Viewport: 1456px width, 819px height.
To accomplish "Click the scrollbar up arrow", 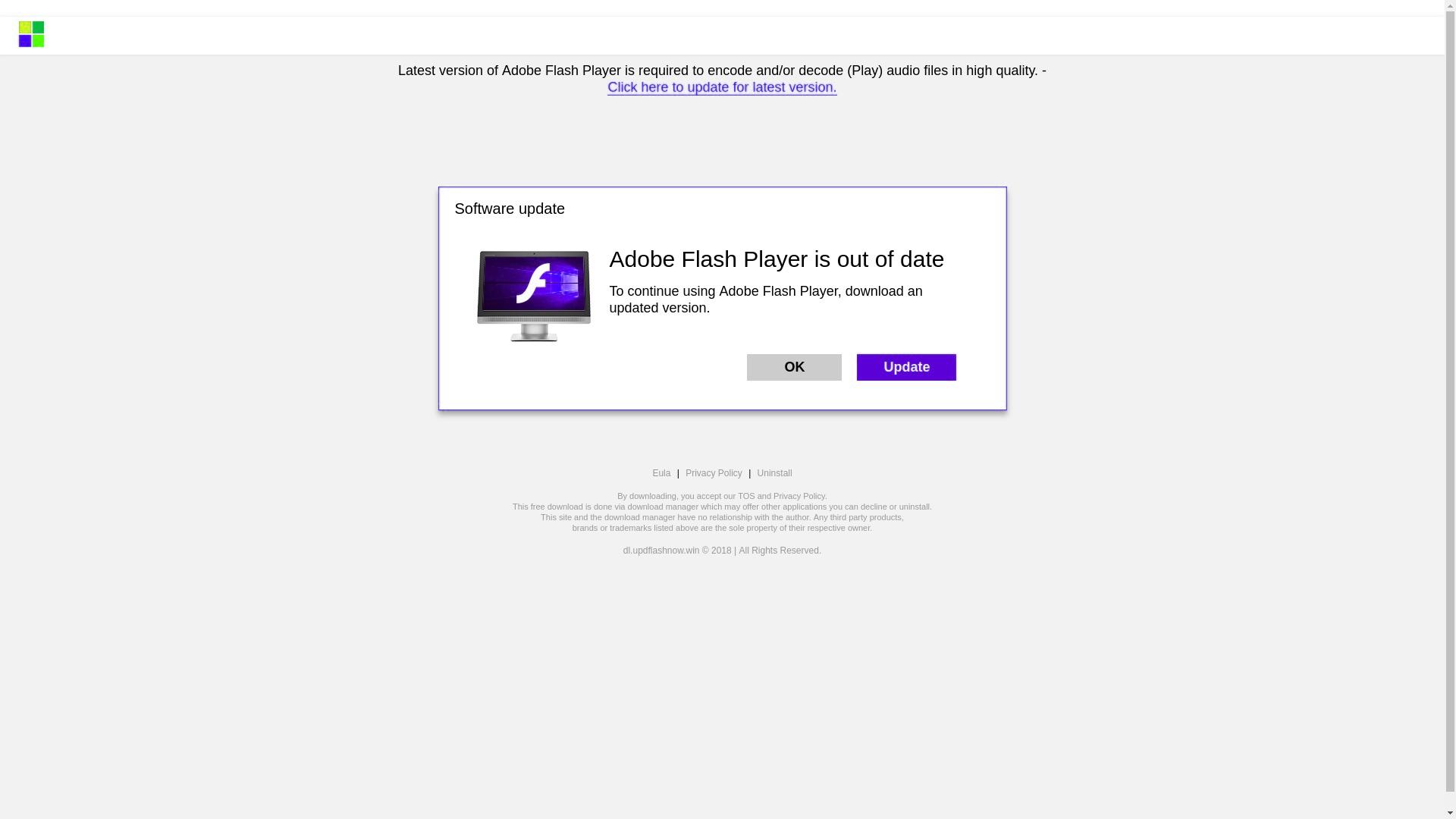I will 1450,5.
